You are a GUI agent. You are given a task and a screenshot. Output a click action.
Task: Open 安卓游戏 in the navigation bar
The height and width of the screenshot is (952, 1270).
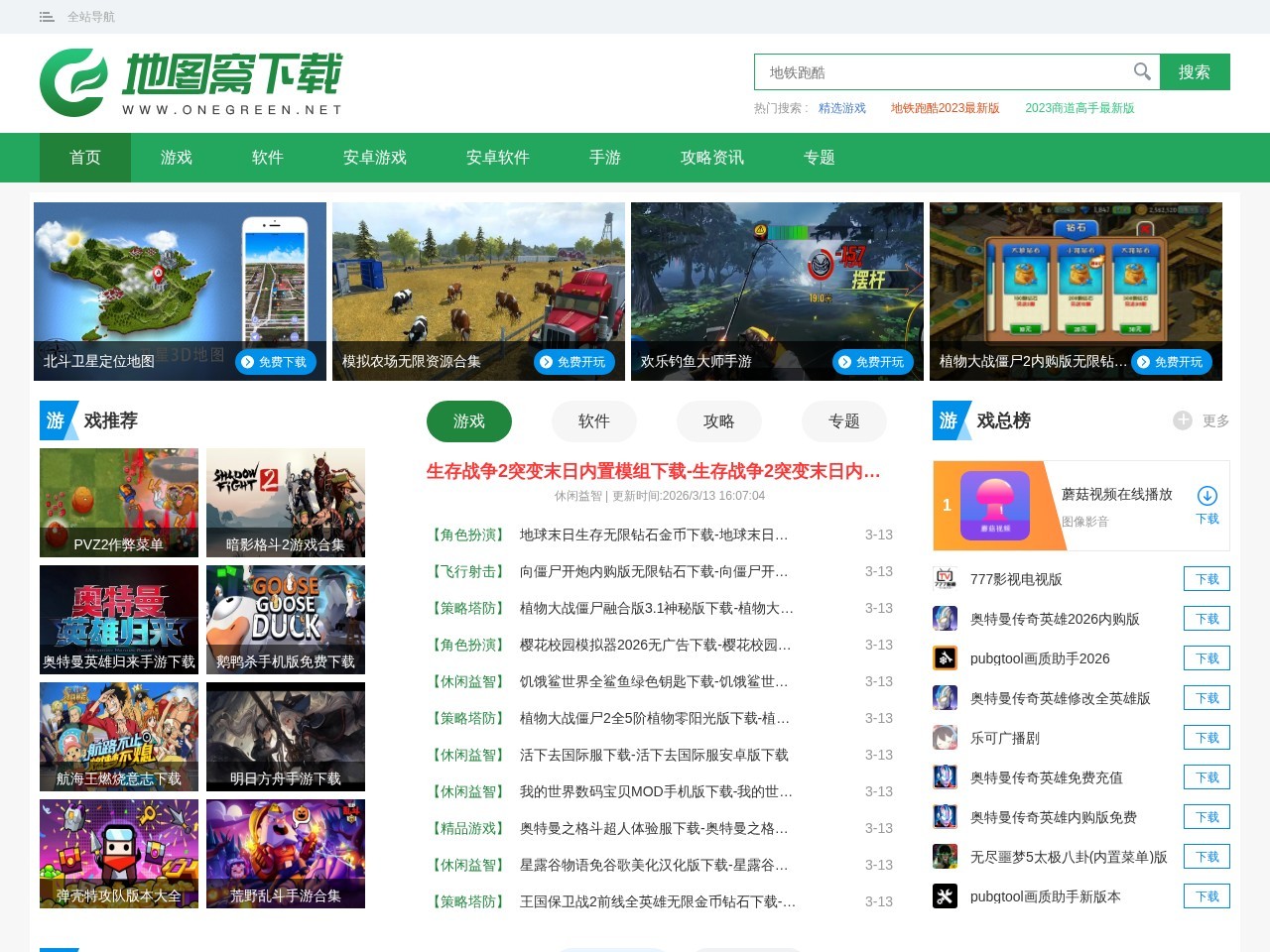(x=373, y=158)
